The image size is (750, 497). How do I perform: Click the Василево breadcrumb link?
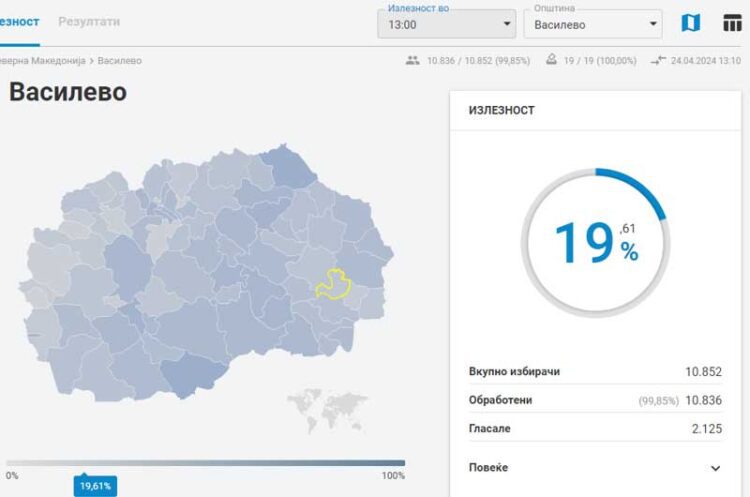(120, 61)
